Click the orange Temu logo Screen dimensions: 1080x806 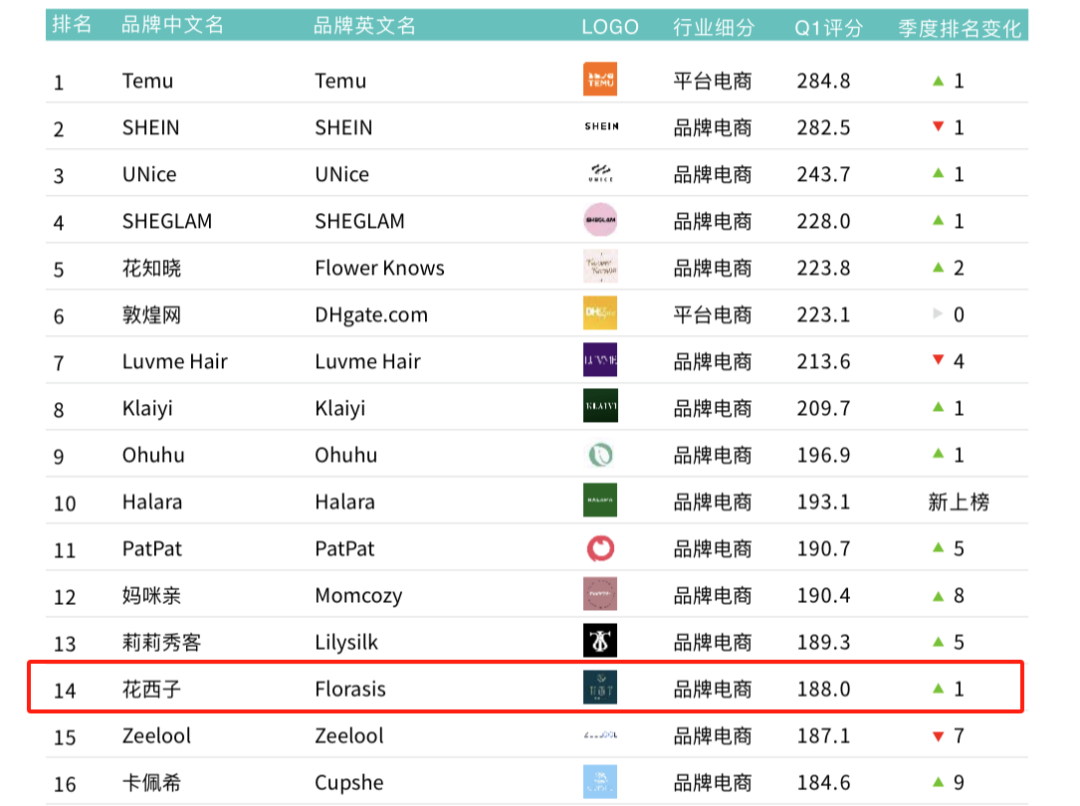pyautogui.click(x=600, y=80)
